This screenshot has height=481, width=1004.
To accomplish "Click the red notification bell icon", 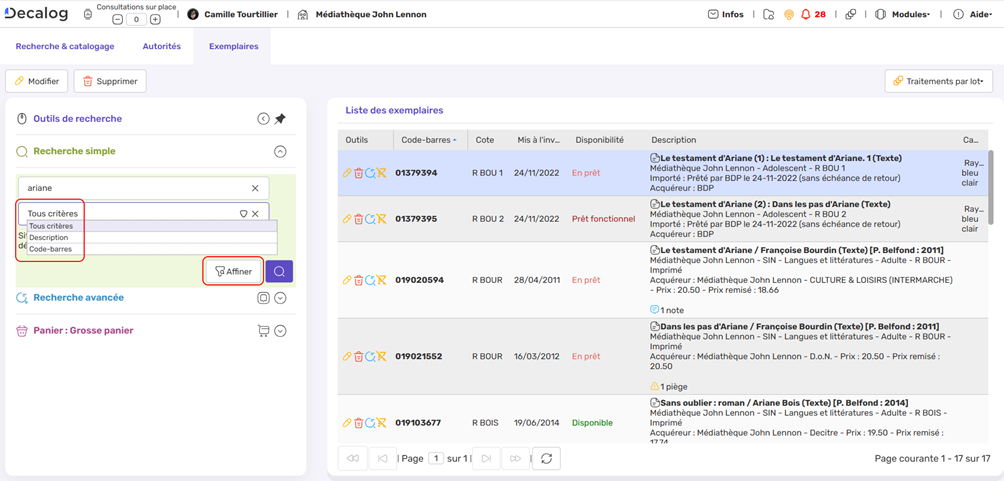I will click(805, 15).
